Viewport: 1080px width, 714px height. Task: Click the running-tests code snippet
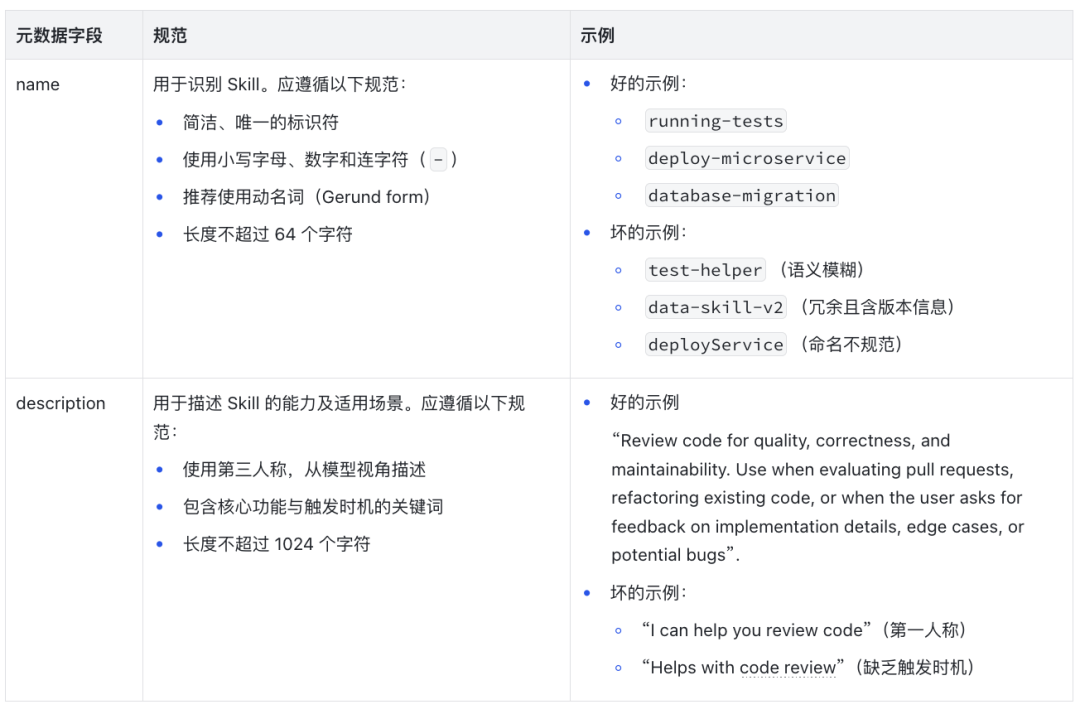click(x=716, y=122)
